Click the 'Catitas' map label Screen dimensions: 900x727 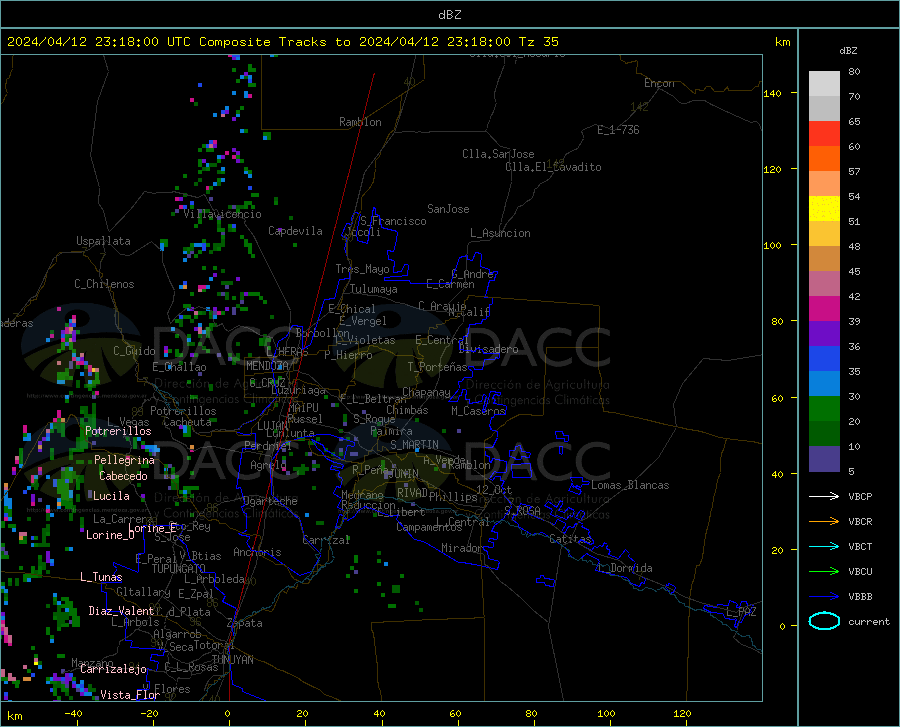click(570, 539)
